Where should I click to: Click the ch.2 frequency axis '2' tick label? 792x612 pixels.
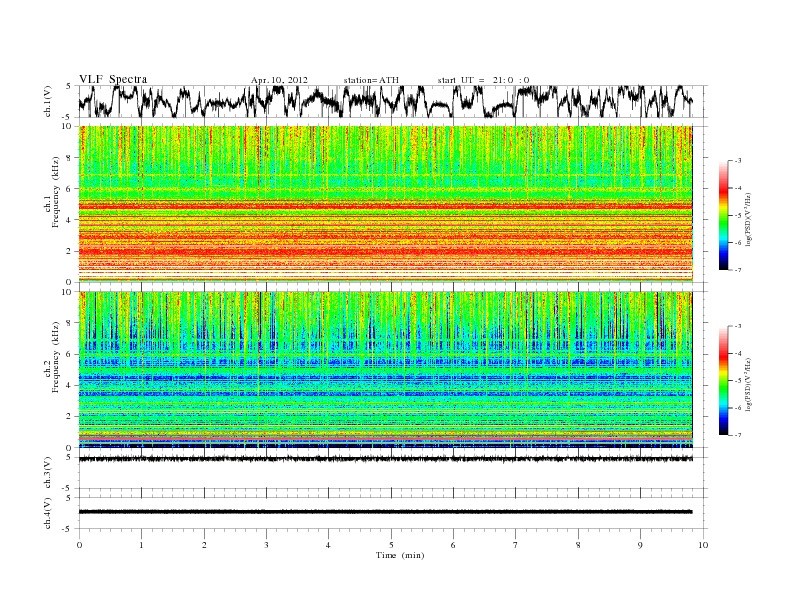pos(69,417)
